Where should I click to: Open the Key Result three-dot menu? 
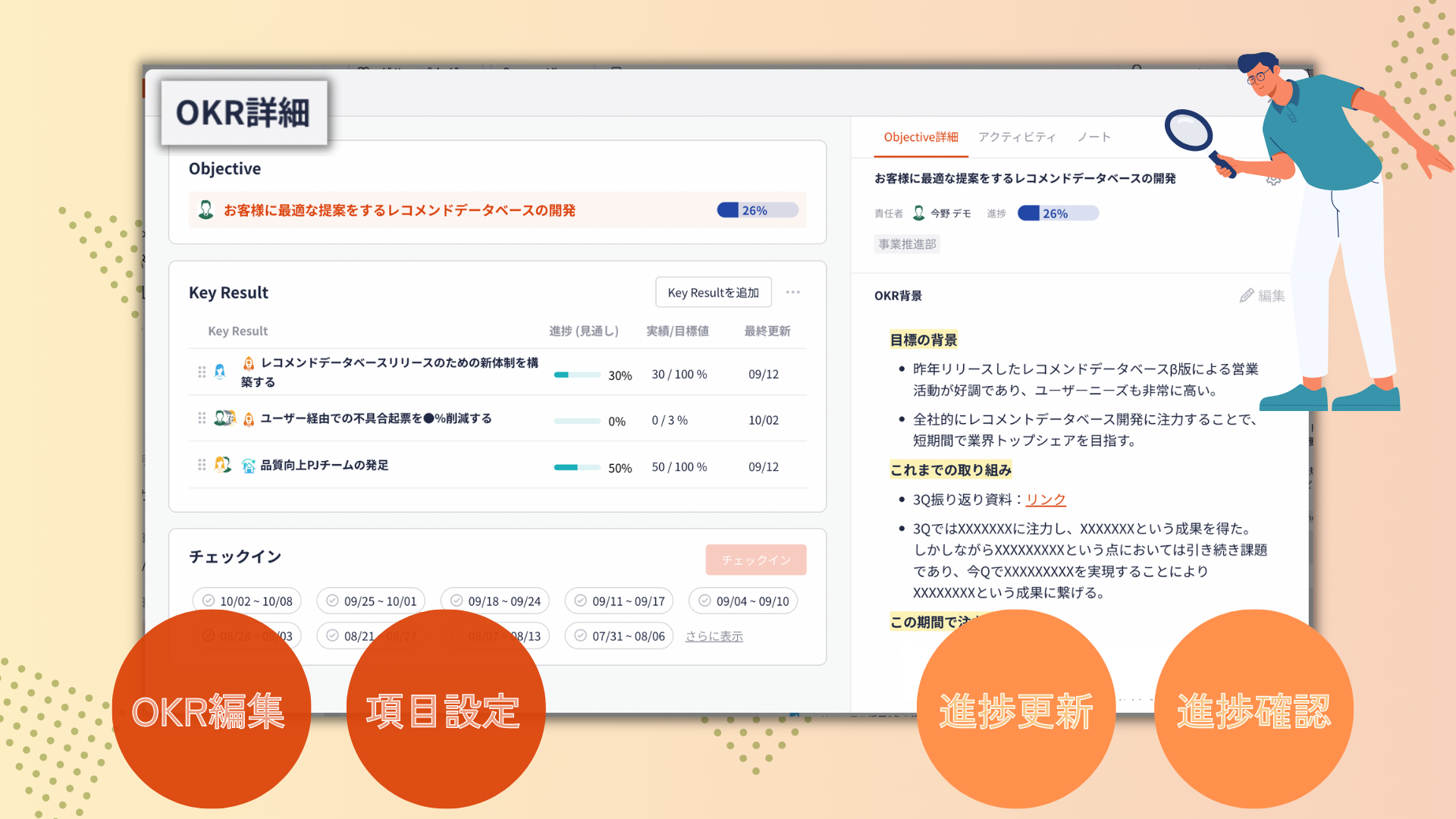coord(793,293)
